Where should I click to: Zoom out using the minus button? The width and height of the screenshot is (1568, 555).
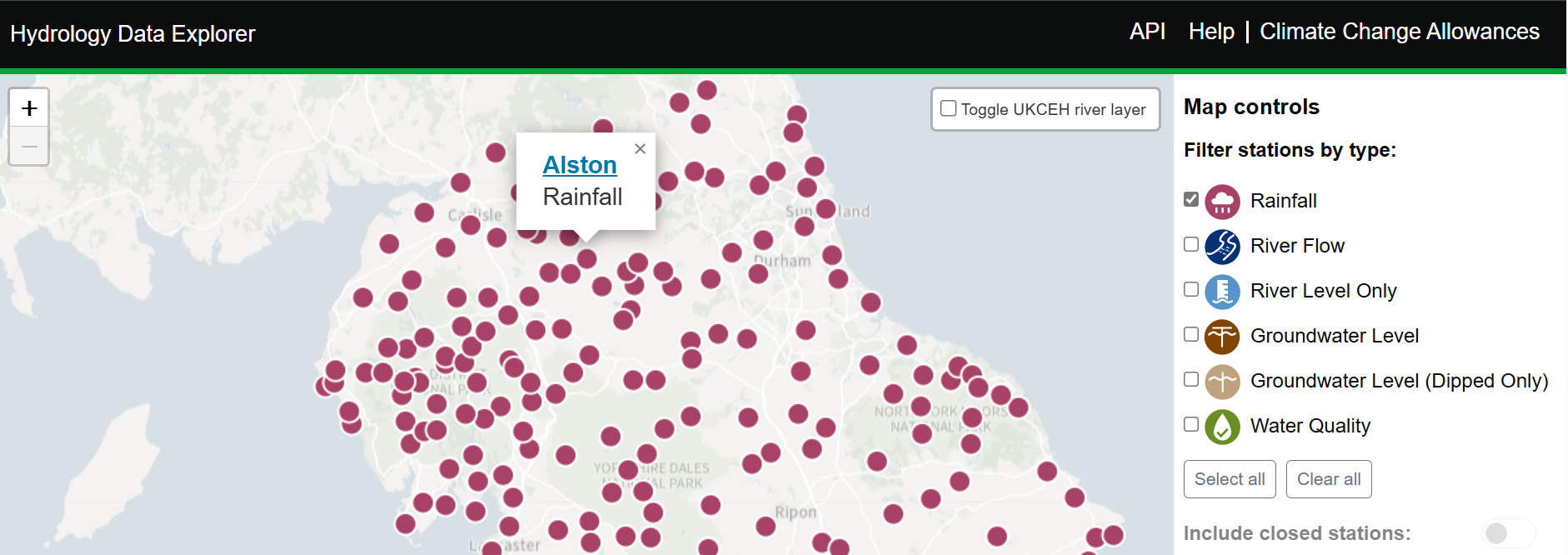coord(29,147)
